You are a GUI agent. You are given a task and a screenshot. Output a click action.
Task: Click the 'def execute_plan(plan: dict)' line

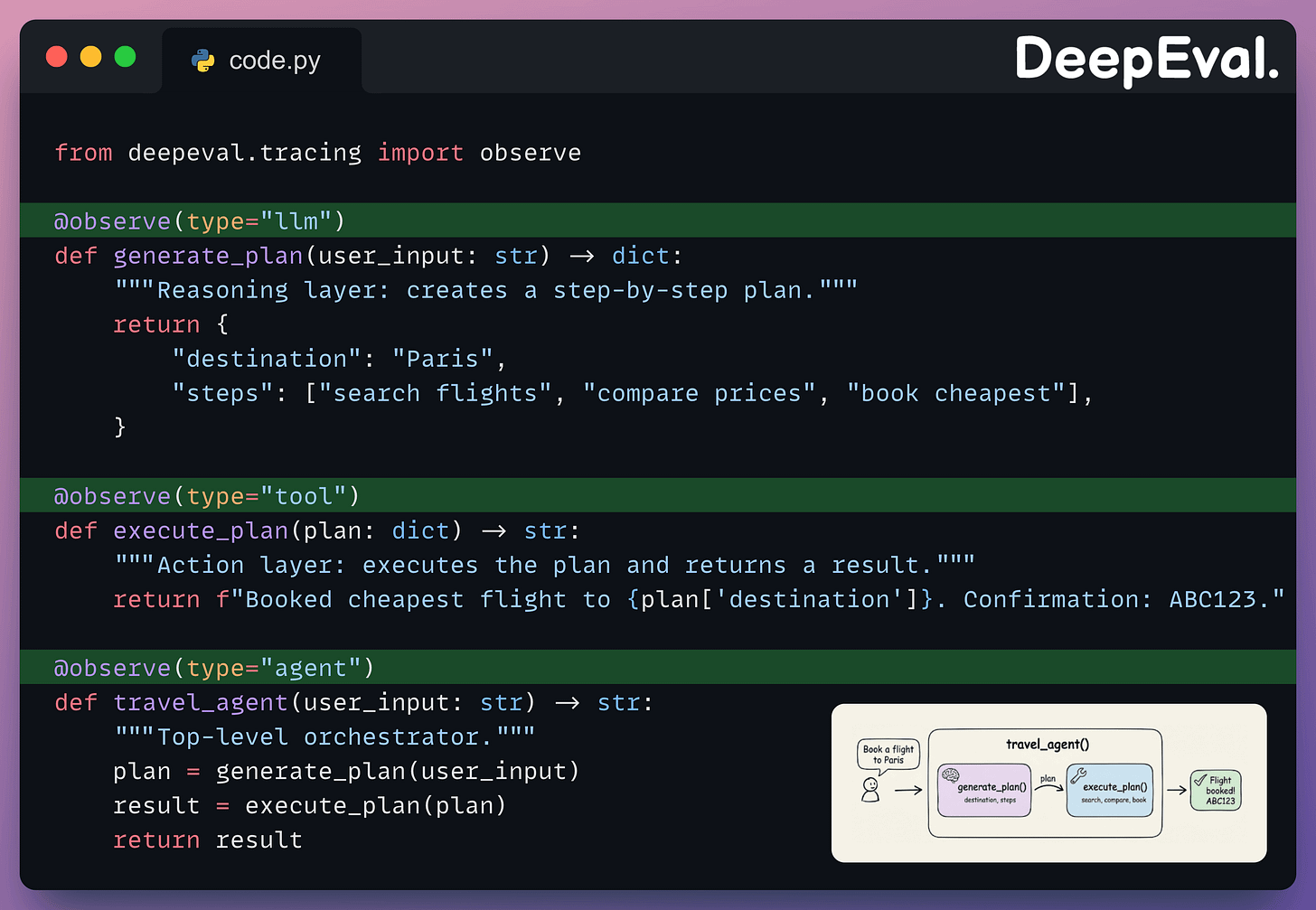click(317, 530)
